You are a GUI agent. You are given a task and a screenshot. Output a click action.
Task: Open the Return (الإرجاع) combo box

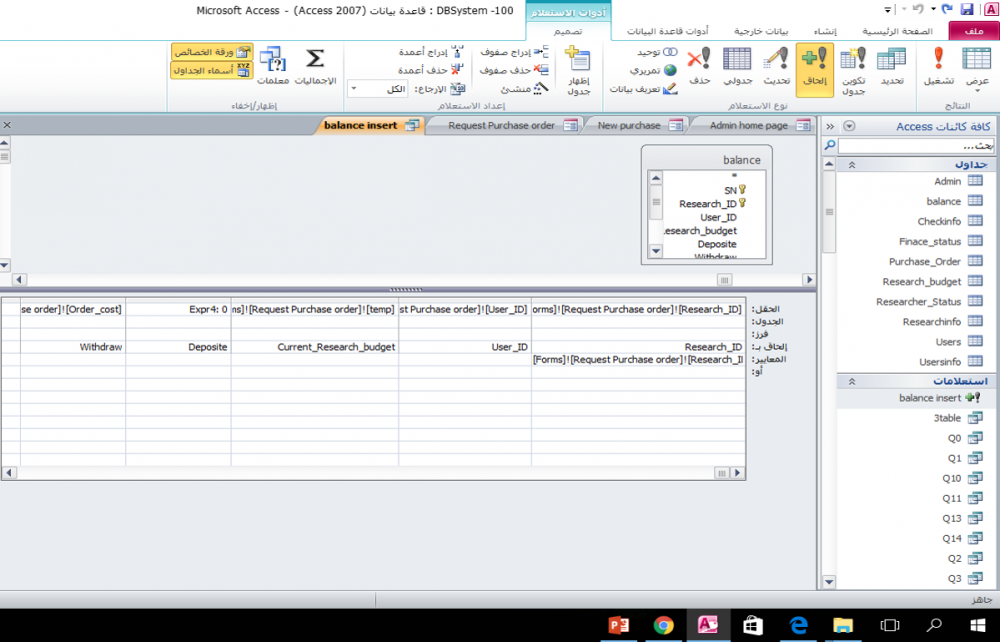point(377,89)
